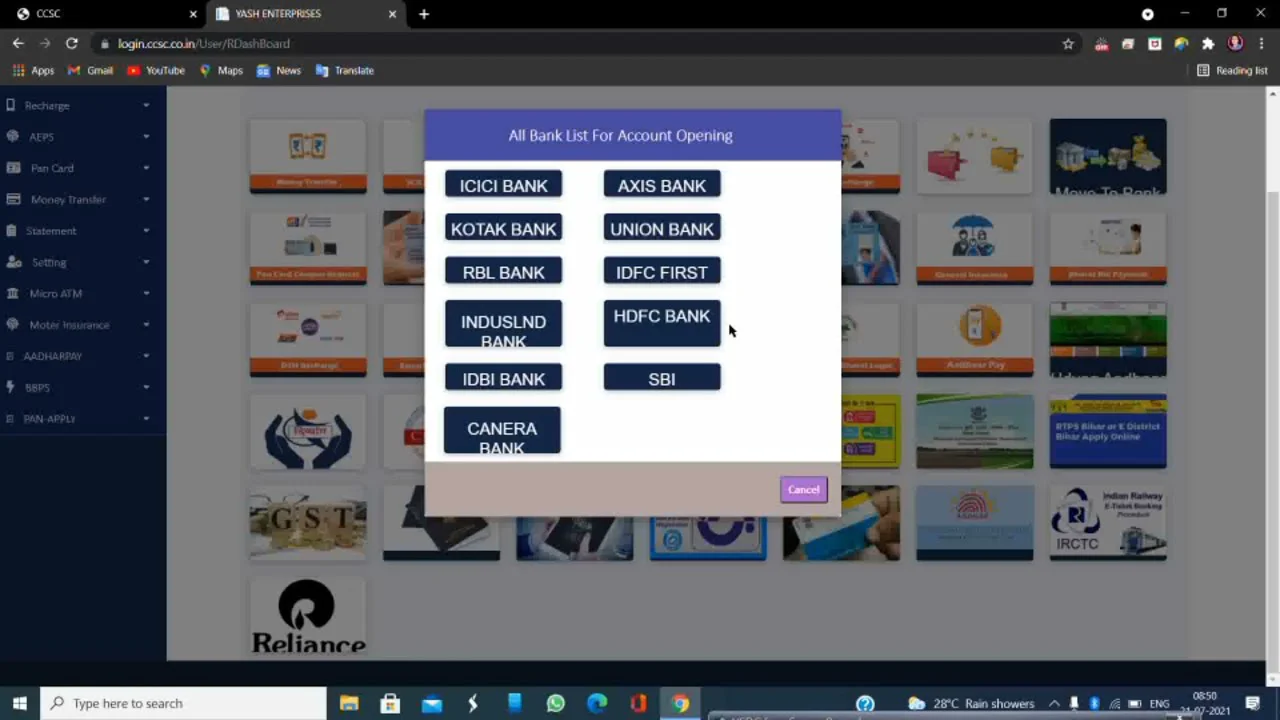Open the Windows Start menu
Screen dimensions: 1280x720
[x=19, y=703]
